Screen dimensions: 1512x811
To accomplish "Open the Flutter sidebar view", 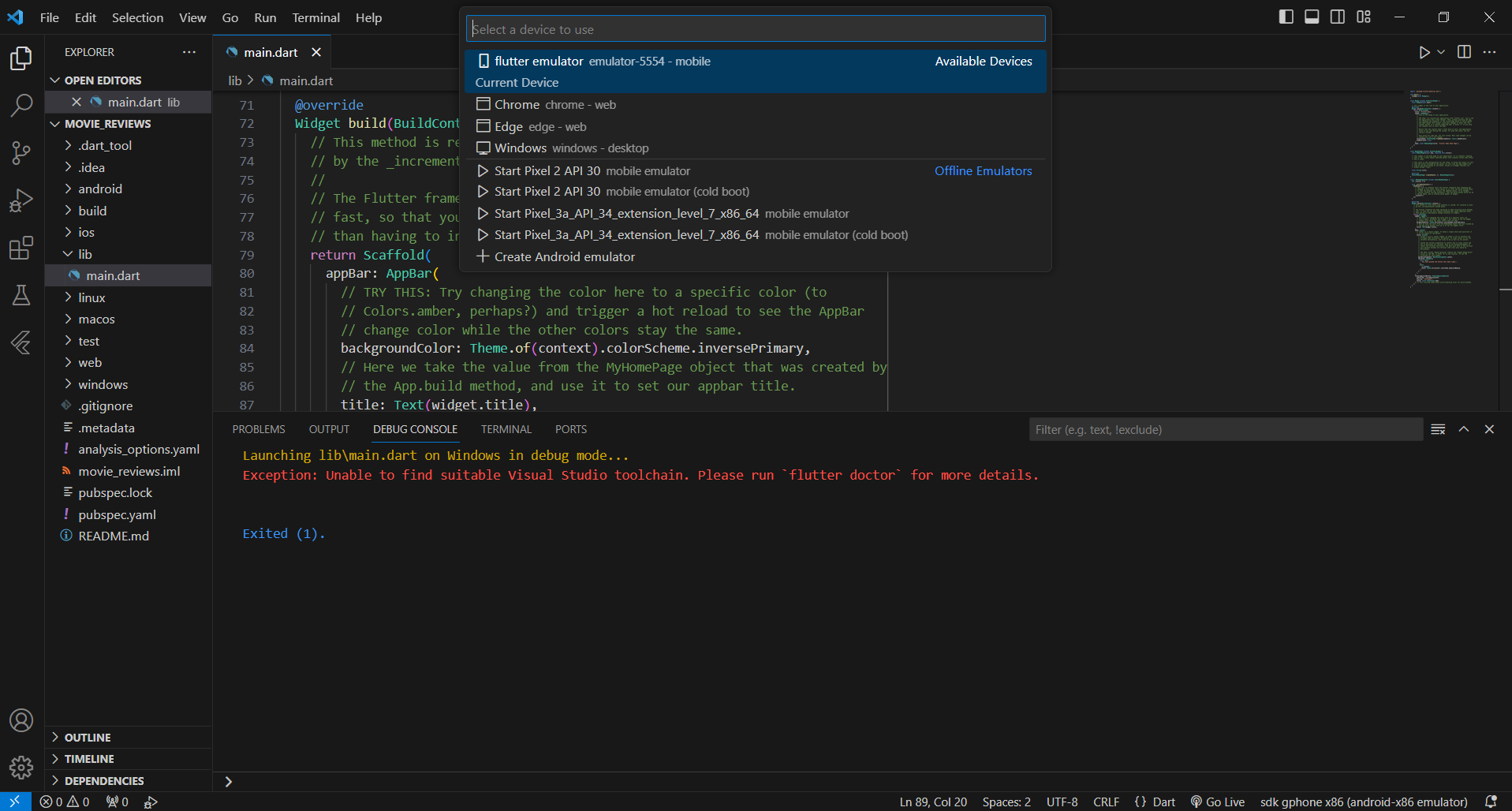I will (21, 342).
